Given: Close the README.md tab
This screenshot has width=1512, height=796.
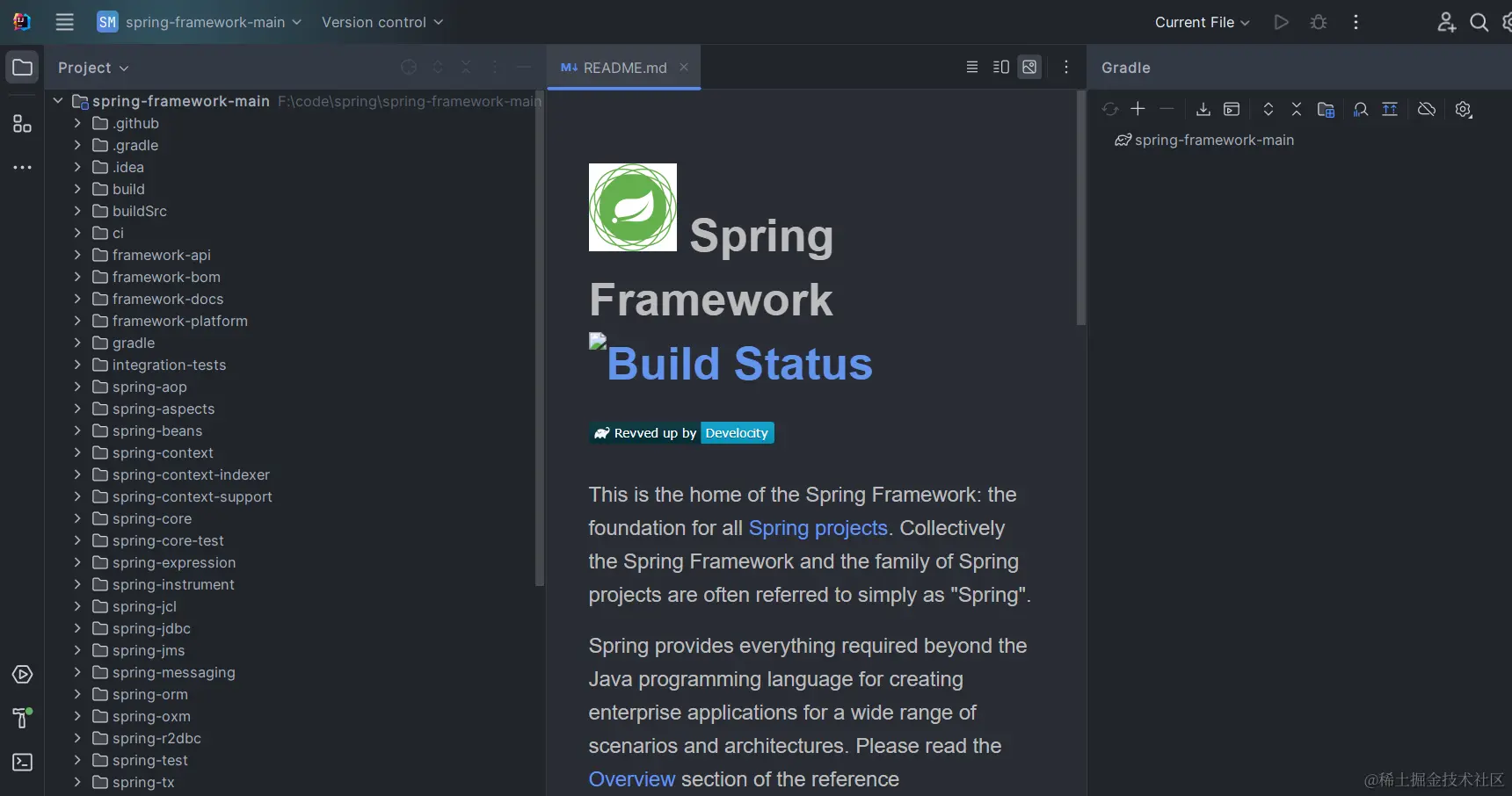Looking at the screenshot, I should [684, 67].
